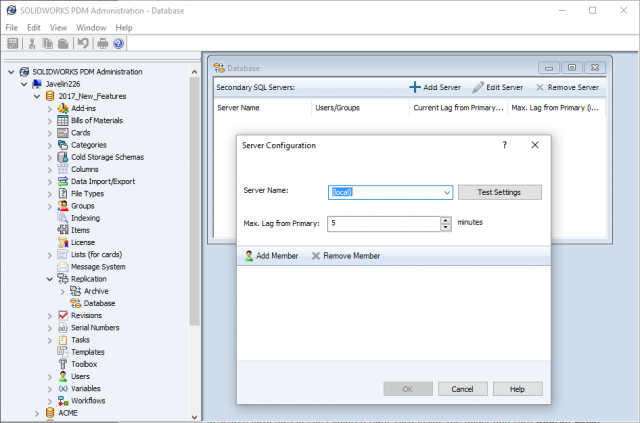The image size is (640, 423).
Task: Click the Copy toolbar icon
Action: 48,43
